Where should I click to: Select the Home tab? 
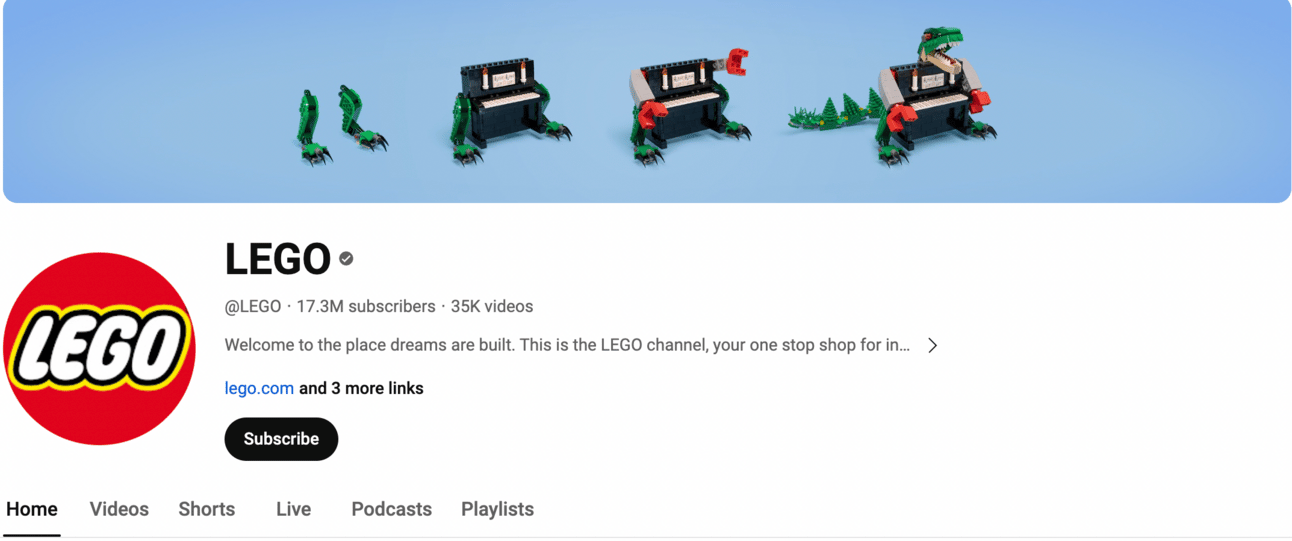(32, 509)
